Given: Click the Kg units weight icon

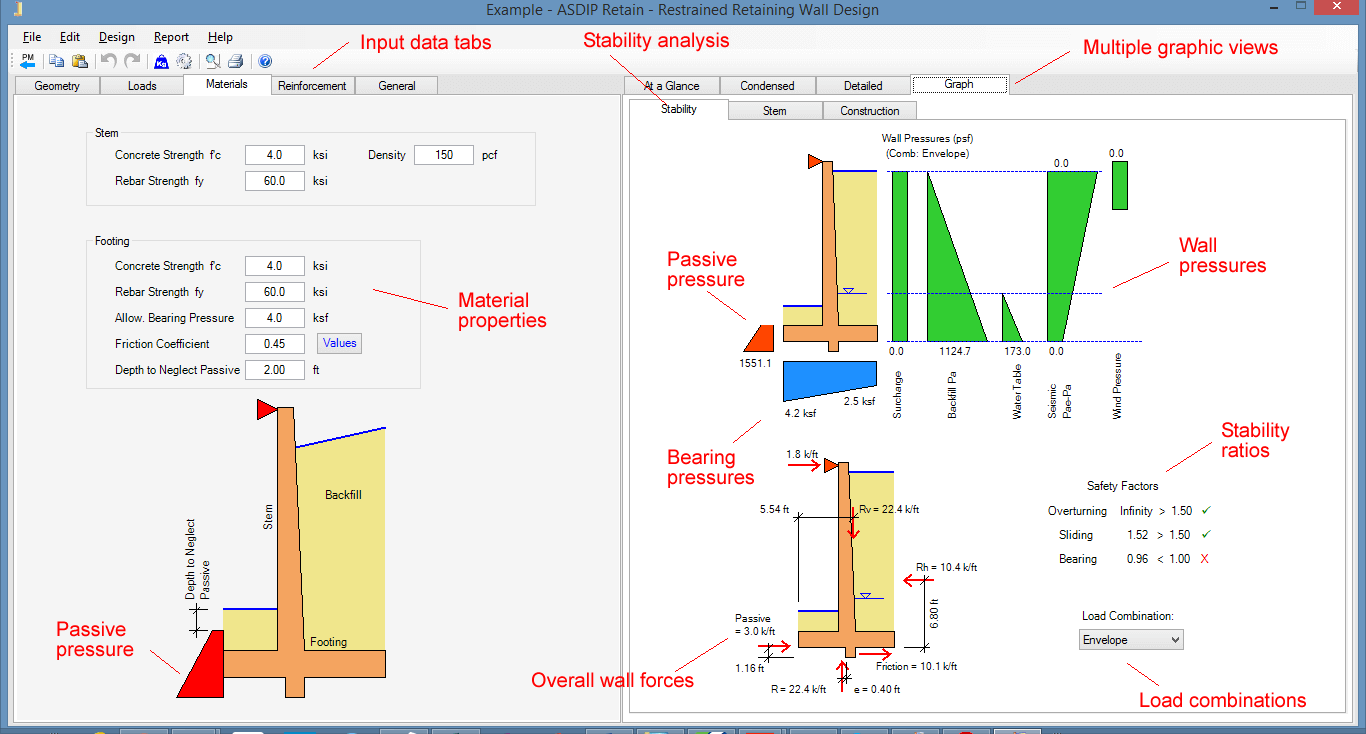Looking at the screenshot, I should 161,61.
